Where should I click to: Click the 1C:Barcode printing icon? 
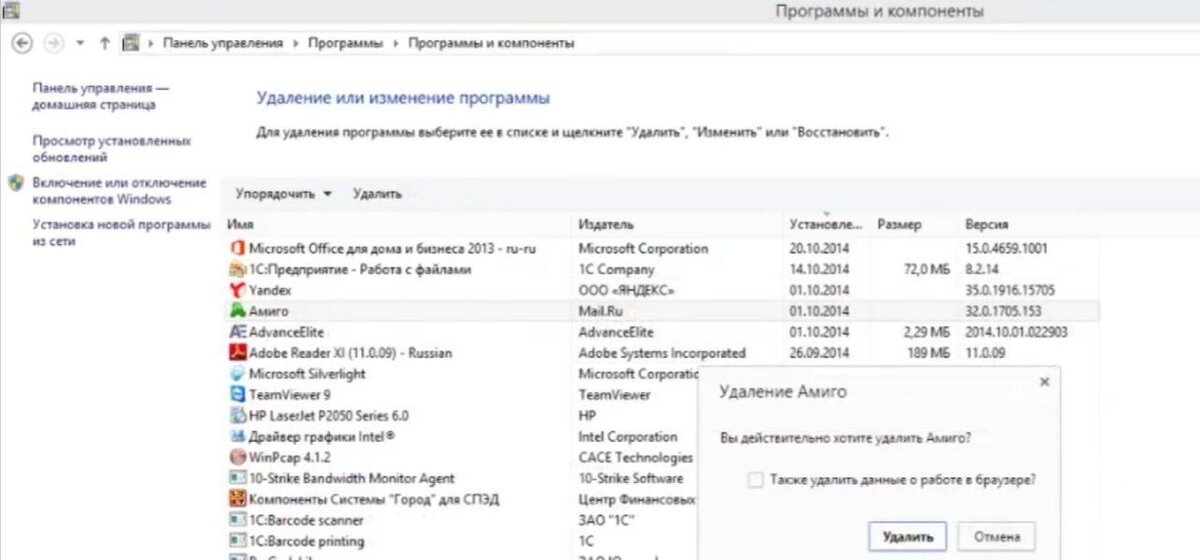[x=238, y=541]
